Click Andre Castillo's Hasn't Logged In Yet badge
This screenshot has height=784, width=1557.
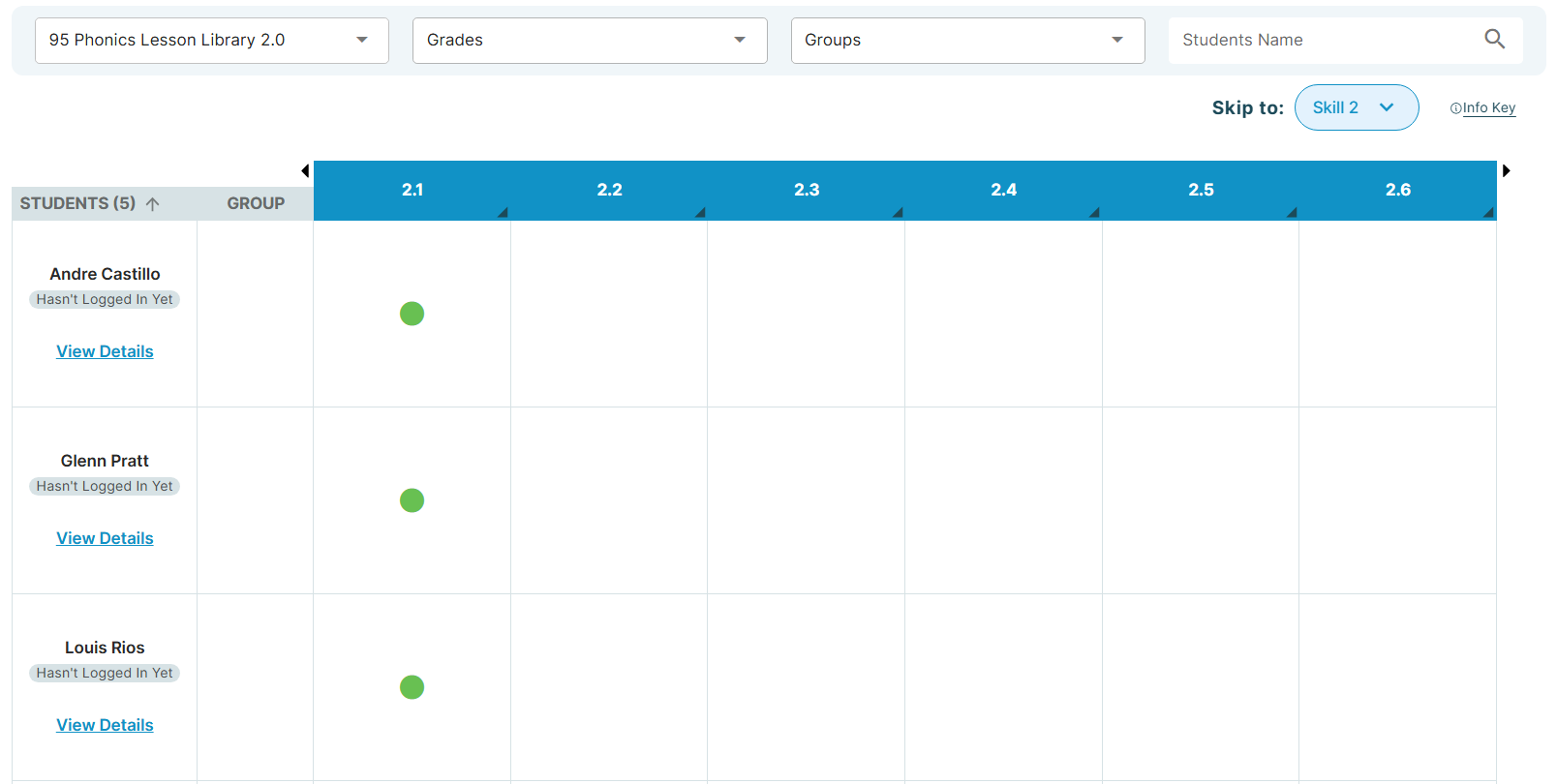105,300
